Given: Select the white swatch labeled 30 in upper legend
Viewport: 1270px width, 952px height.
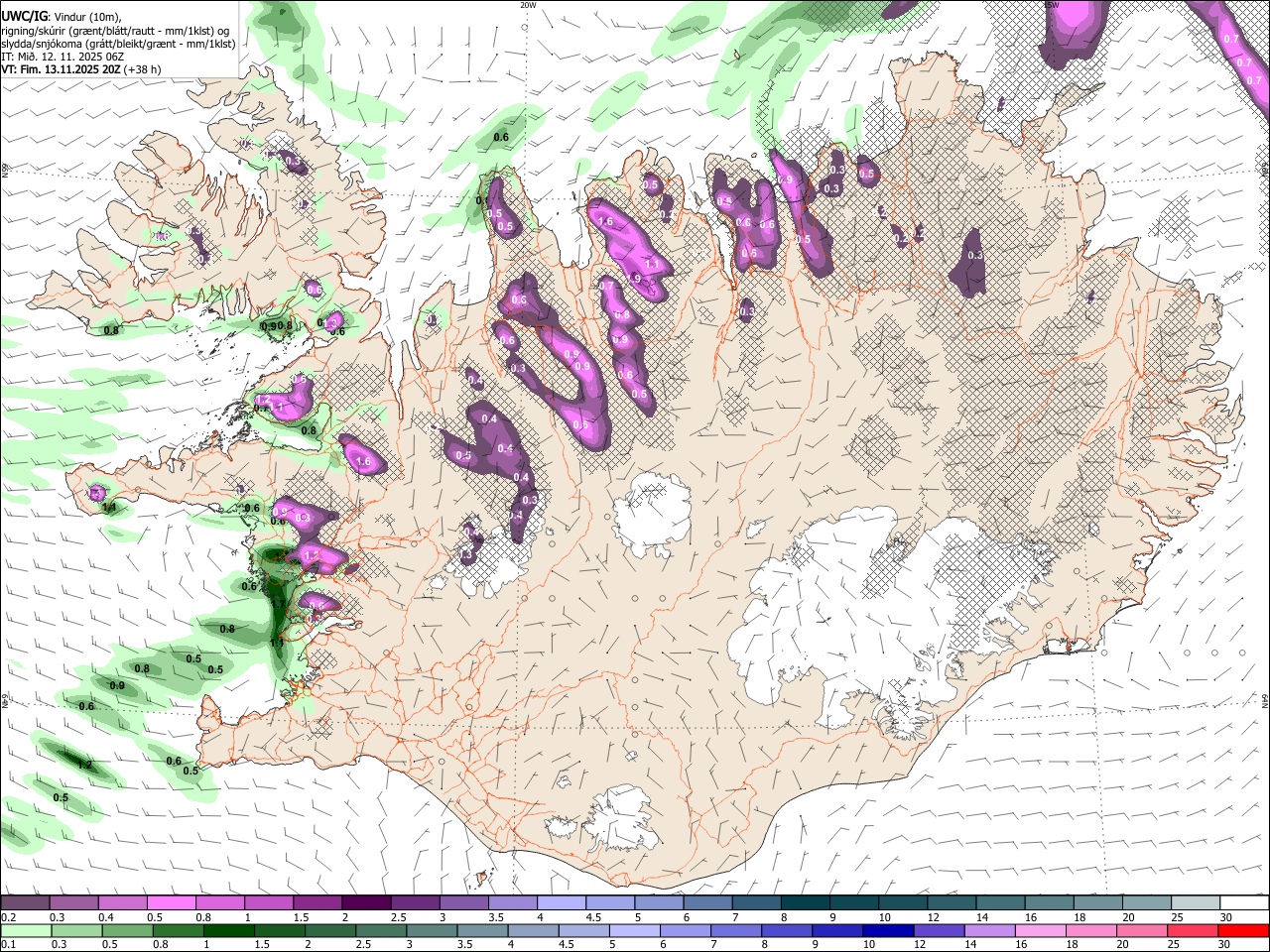Looking at the screenshot, I should coord(1245,903).
